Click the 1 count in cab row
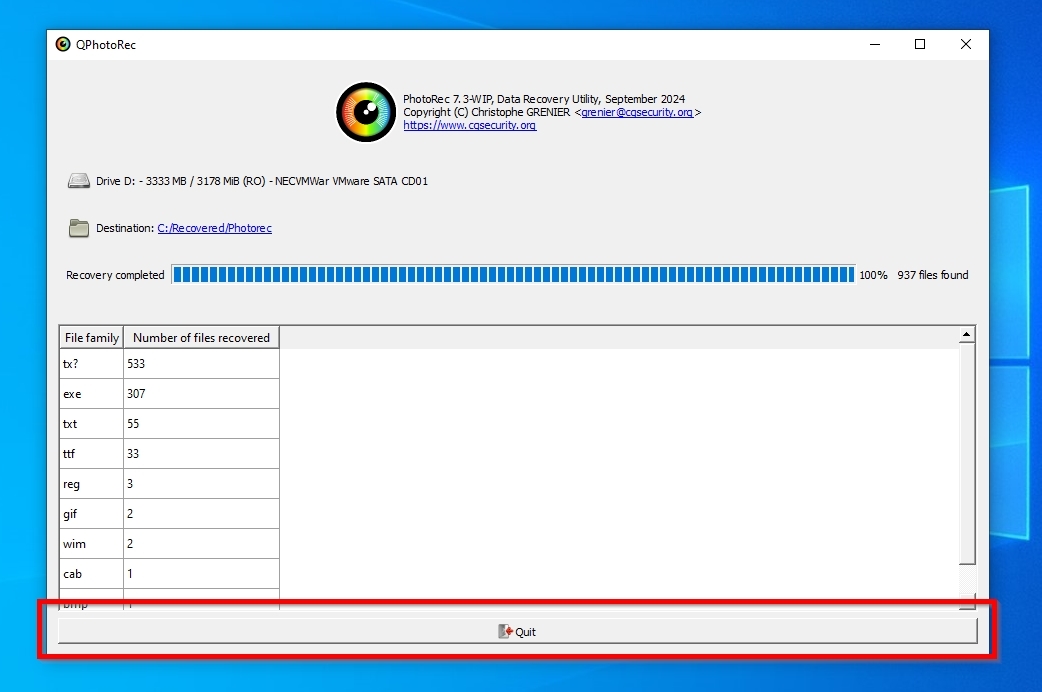 pyautogui.click(x=201, y=573)
